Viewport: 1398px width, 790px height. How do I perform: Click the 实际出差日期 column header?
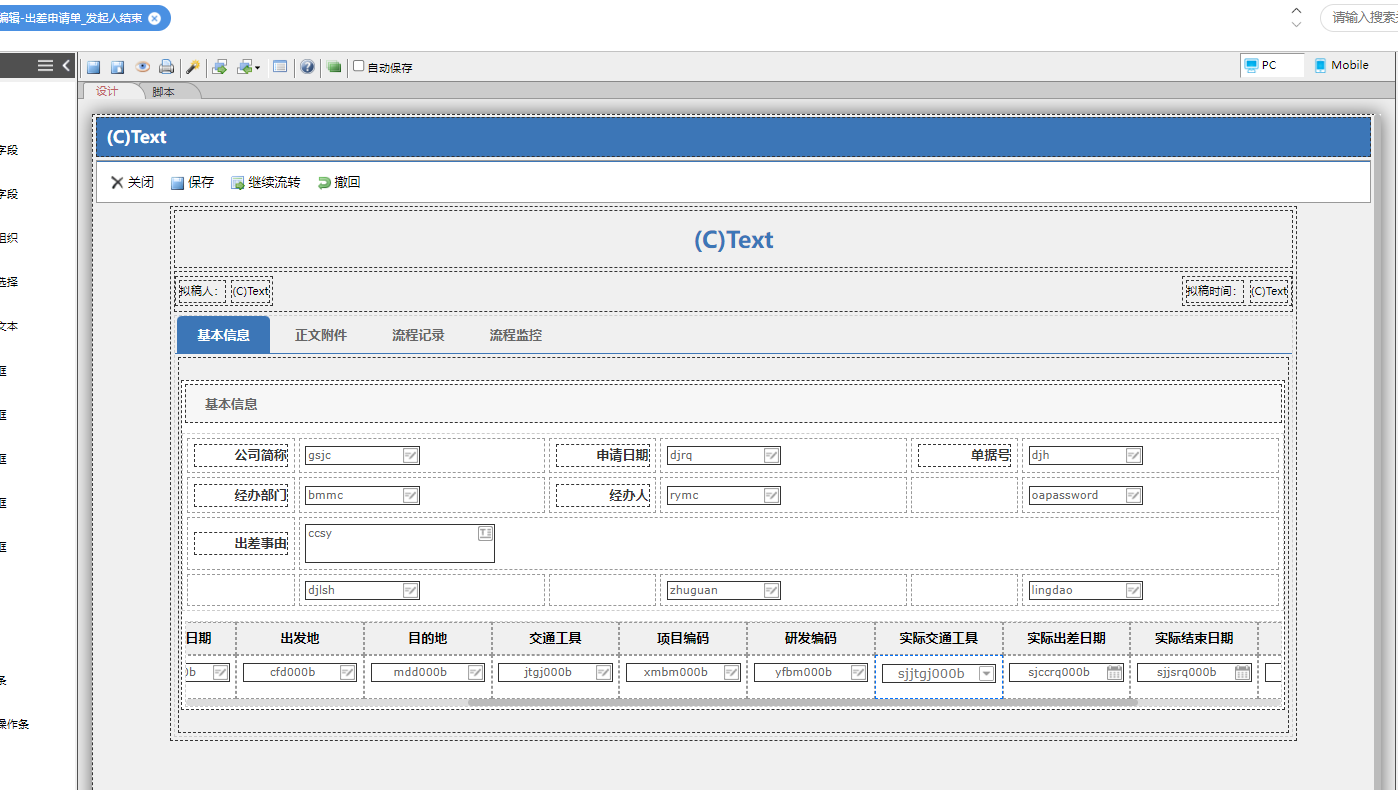pos(1066,638)
